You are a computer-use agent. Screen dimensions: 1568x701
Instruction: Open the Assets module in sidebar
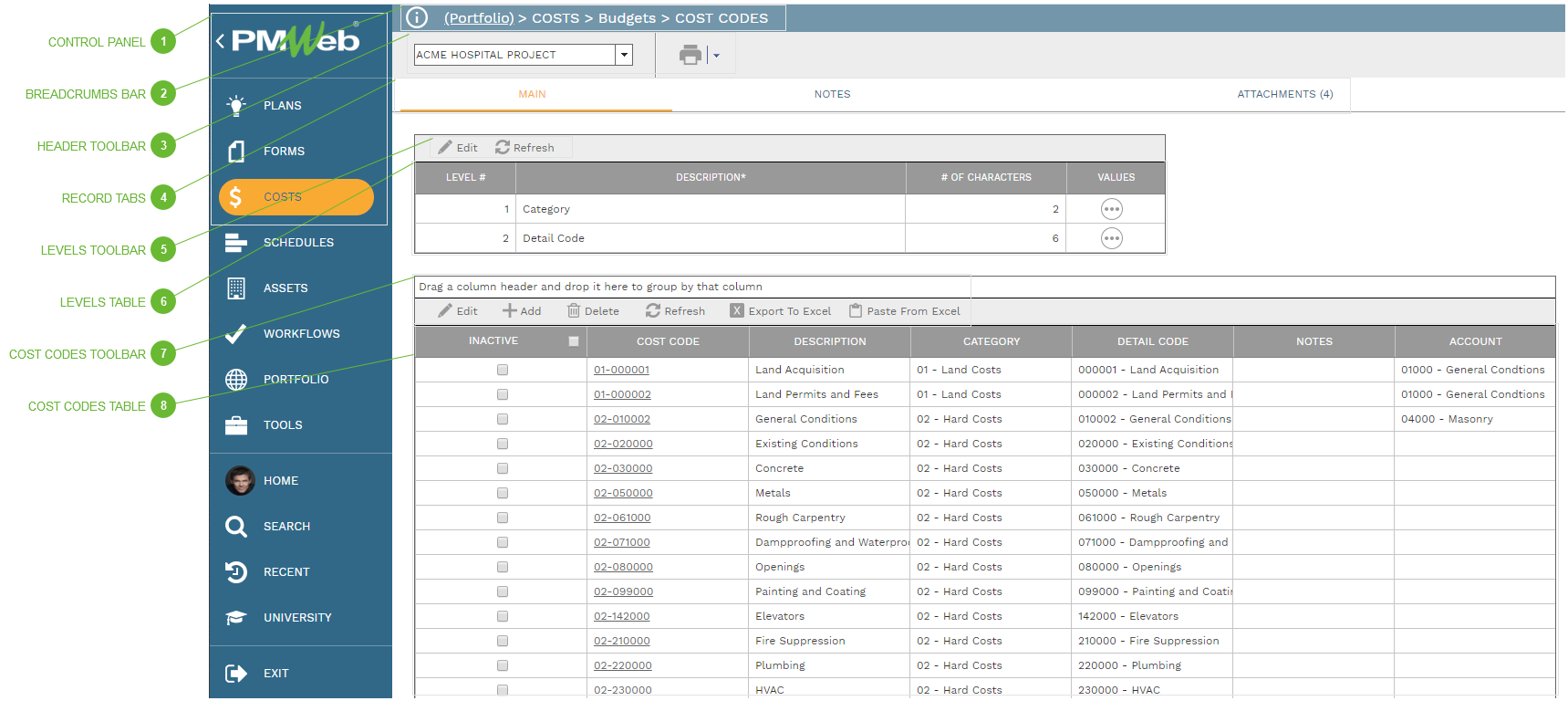(x=285, y=288)
